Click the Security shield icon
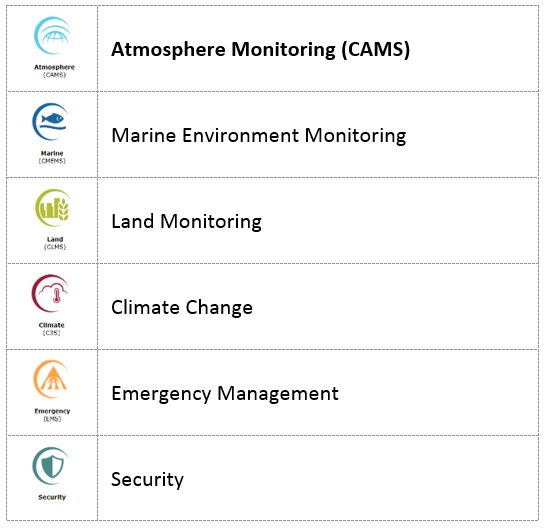544x528 pixels. pyautogui.click(x=51, y=466)
